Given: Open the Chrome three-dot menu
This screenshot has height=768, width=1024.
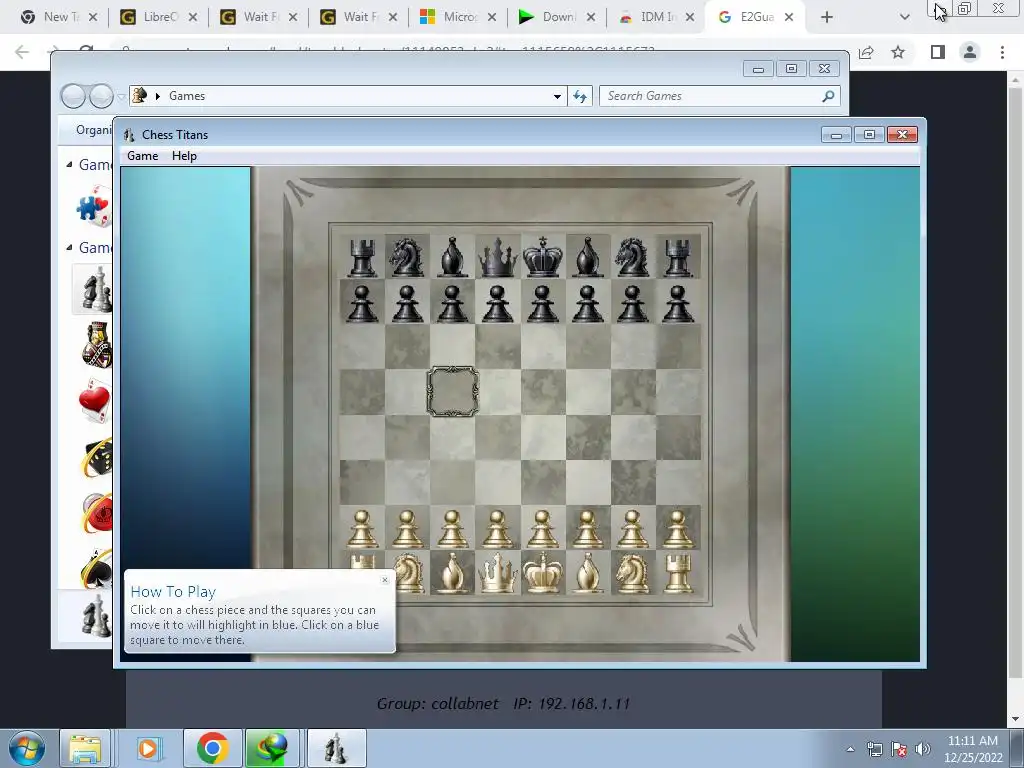Looking at the screenshot, I should 1002,52.
